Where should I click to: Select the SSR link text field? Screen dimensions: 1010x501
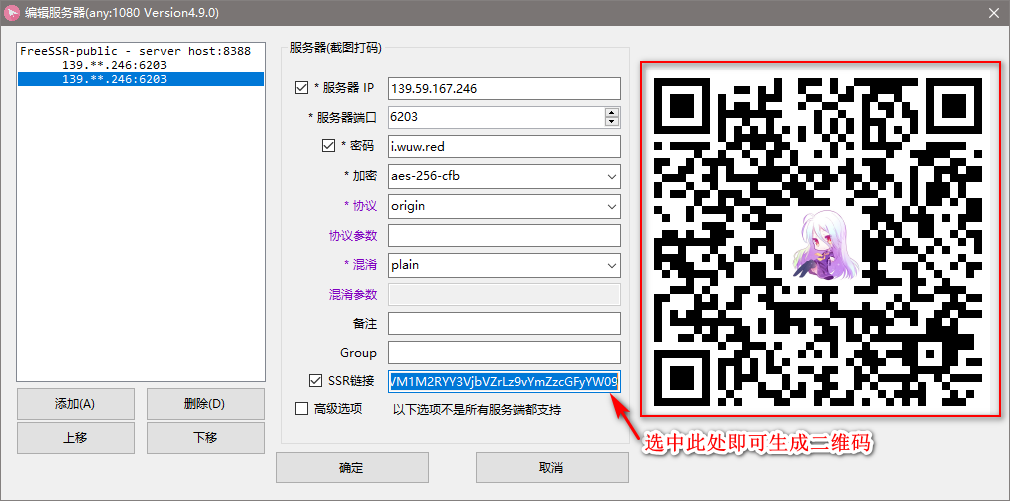point(504,381)
